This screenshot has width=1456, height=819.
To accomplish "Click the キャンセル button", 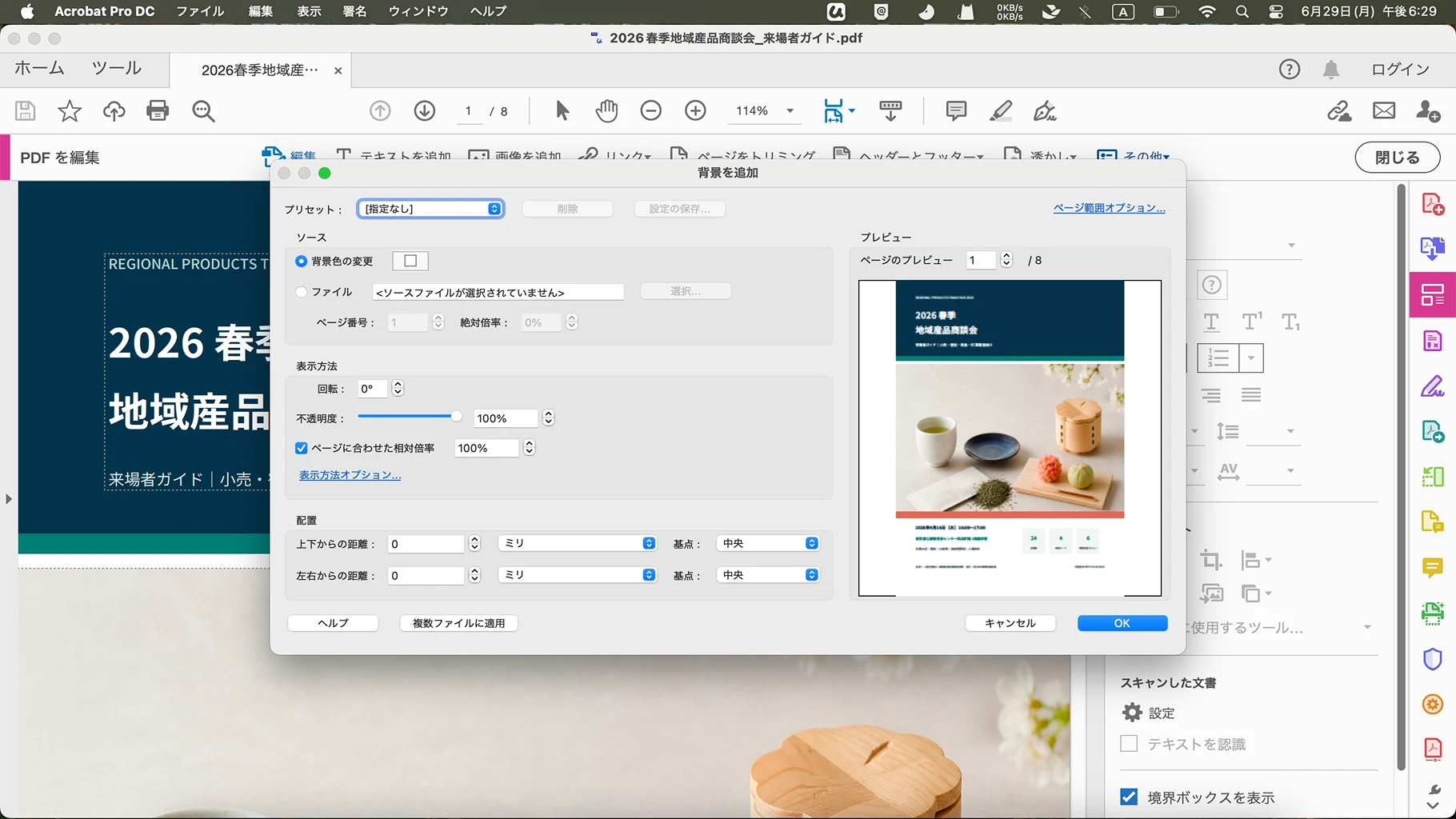I will [x=1010, y=623].
